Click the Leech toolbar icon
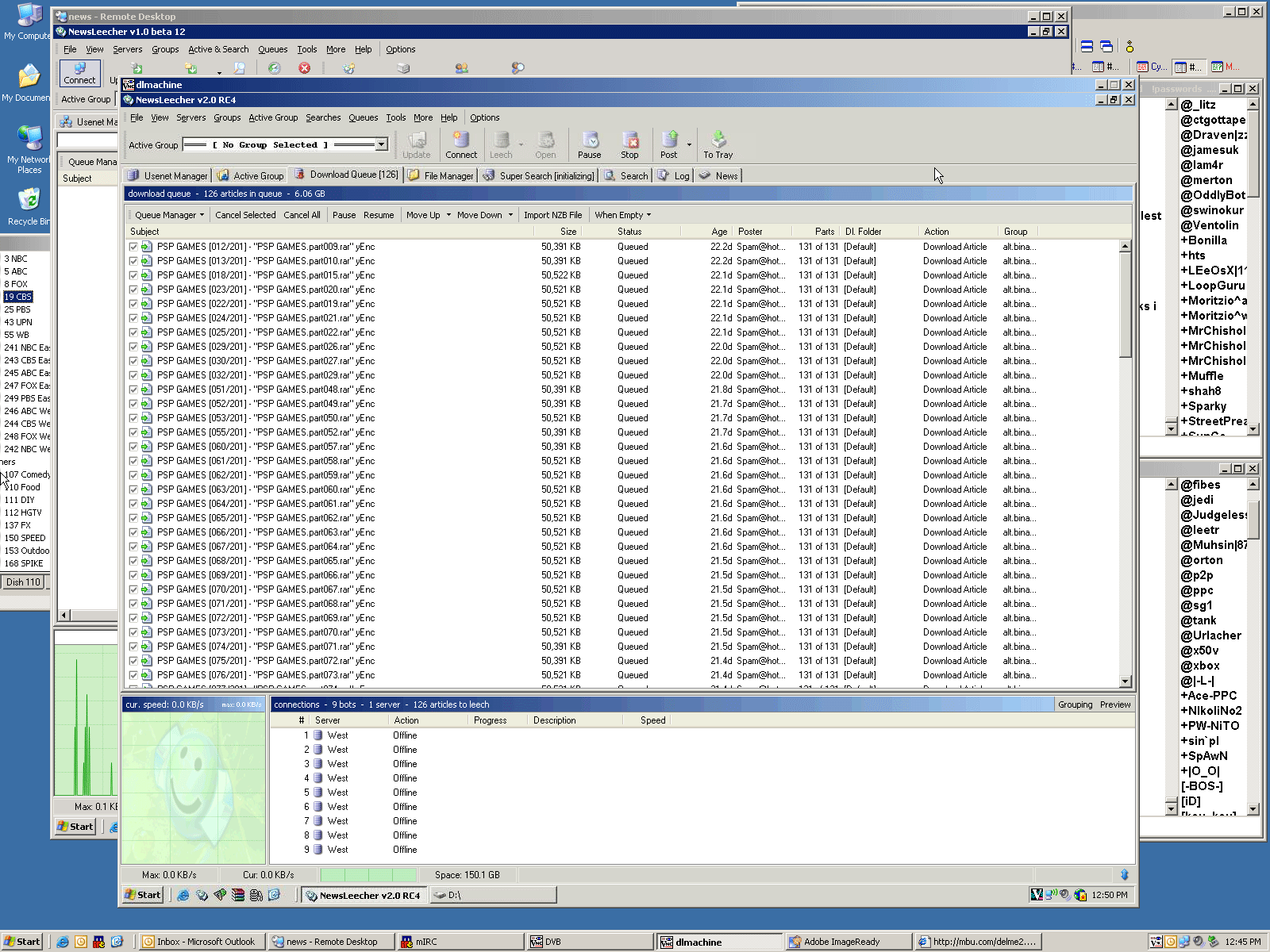The image size is (1270, 952). click(501, 145)
